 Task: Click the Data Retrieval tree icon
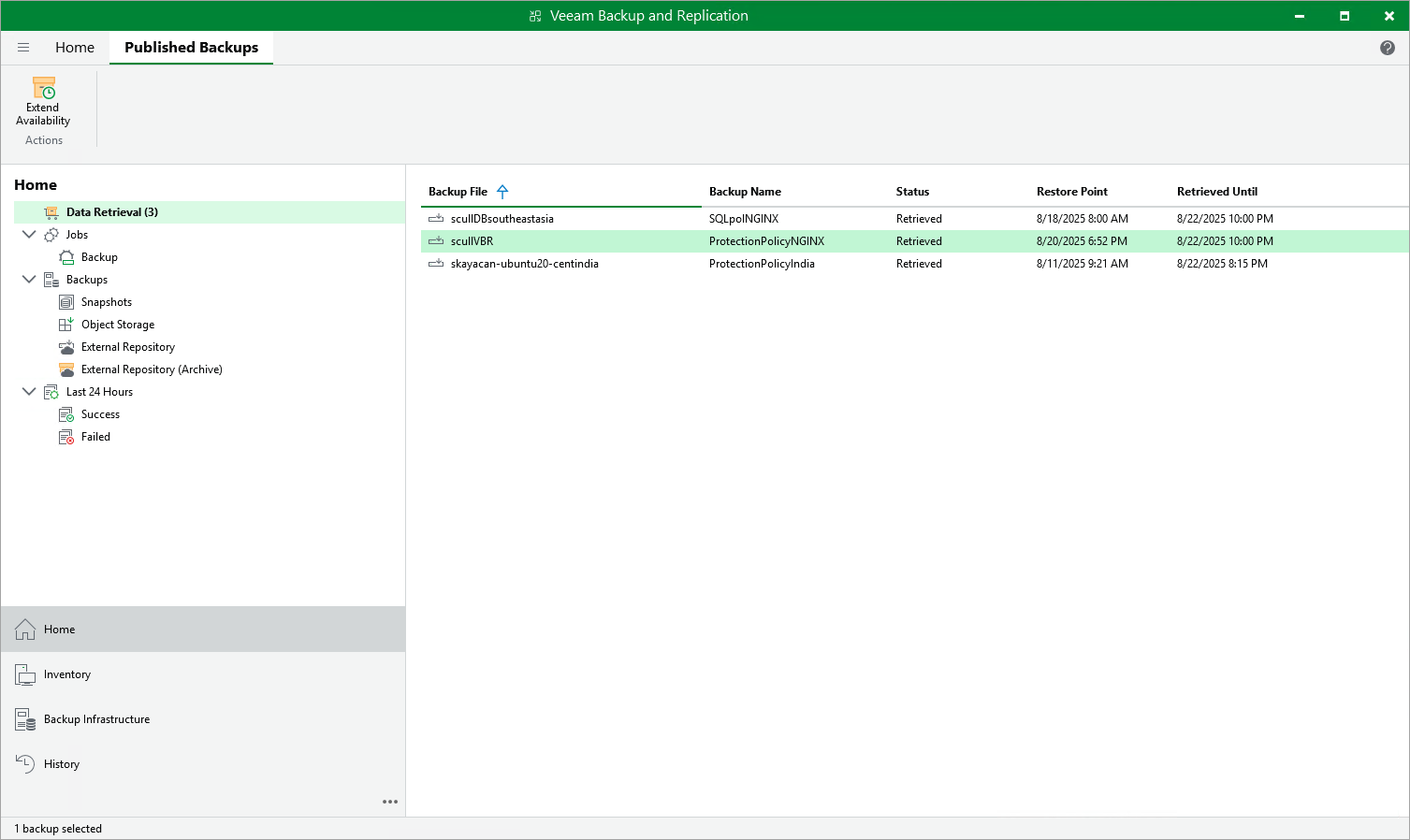(x=51, y=212)
